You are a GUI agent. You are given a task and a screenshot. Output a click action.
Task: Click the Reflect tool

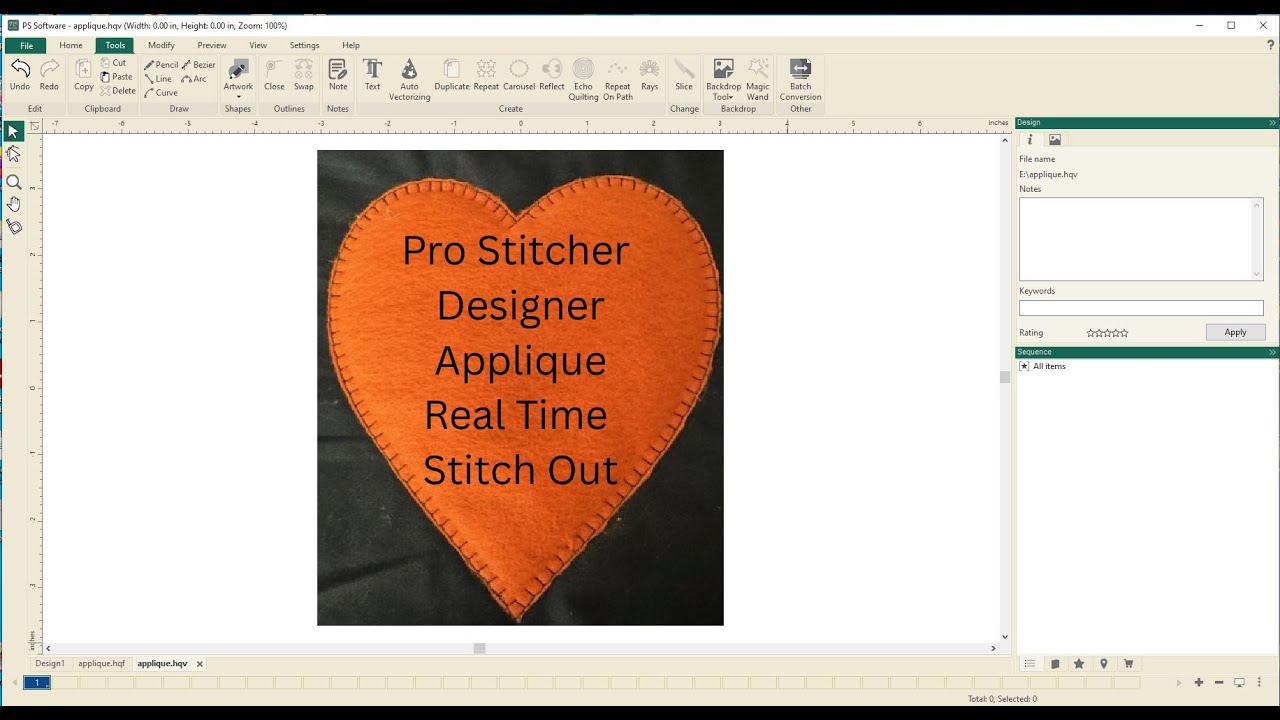(x=552, y=75)
